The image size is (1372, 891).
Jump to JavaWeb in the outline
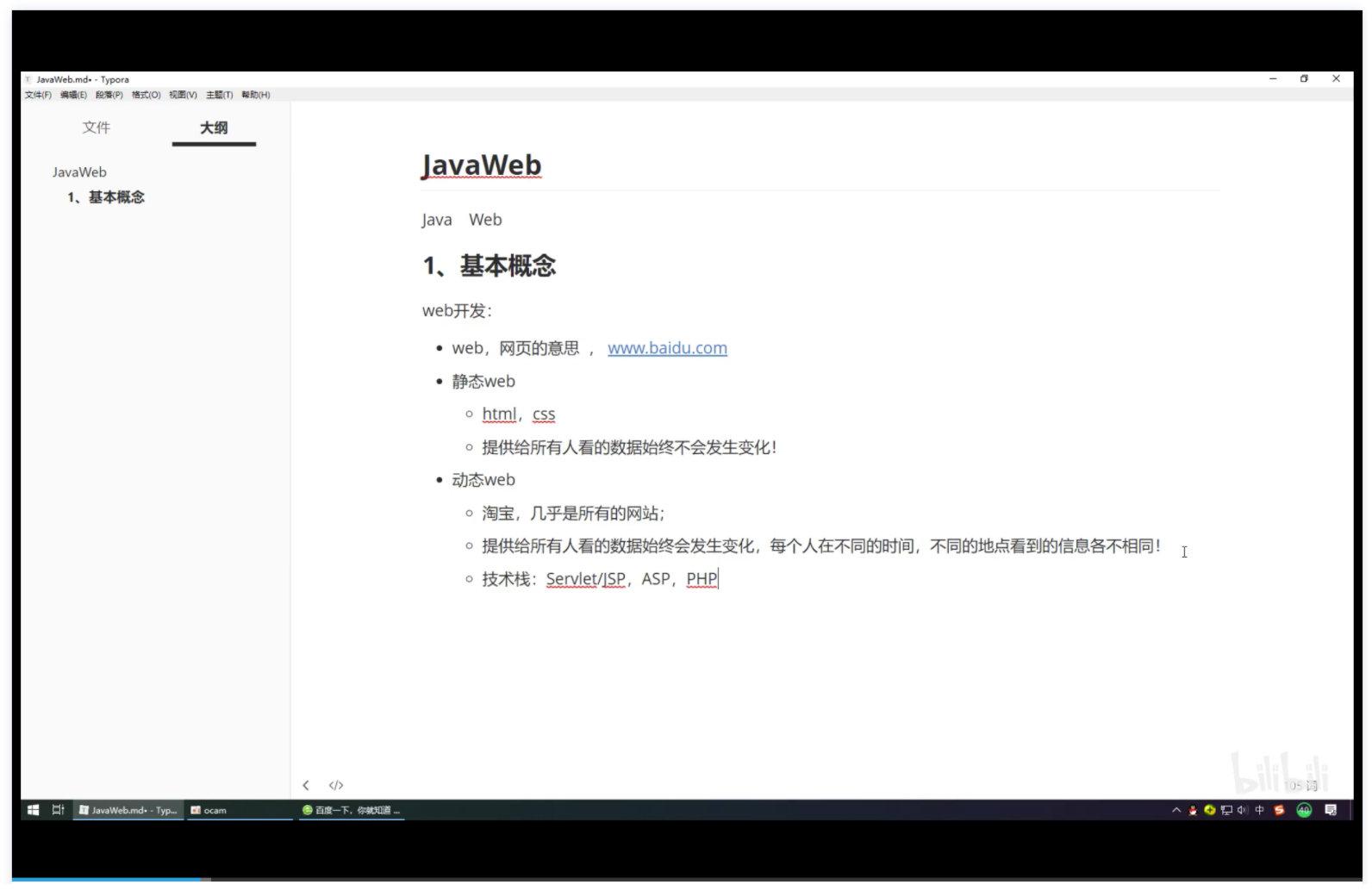pos(79,172)
